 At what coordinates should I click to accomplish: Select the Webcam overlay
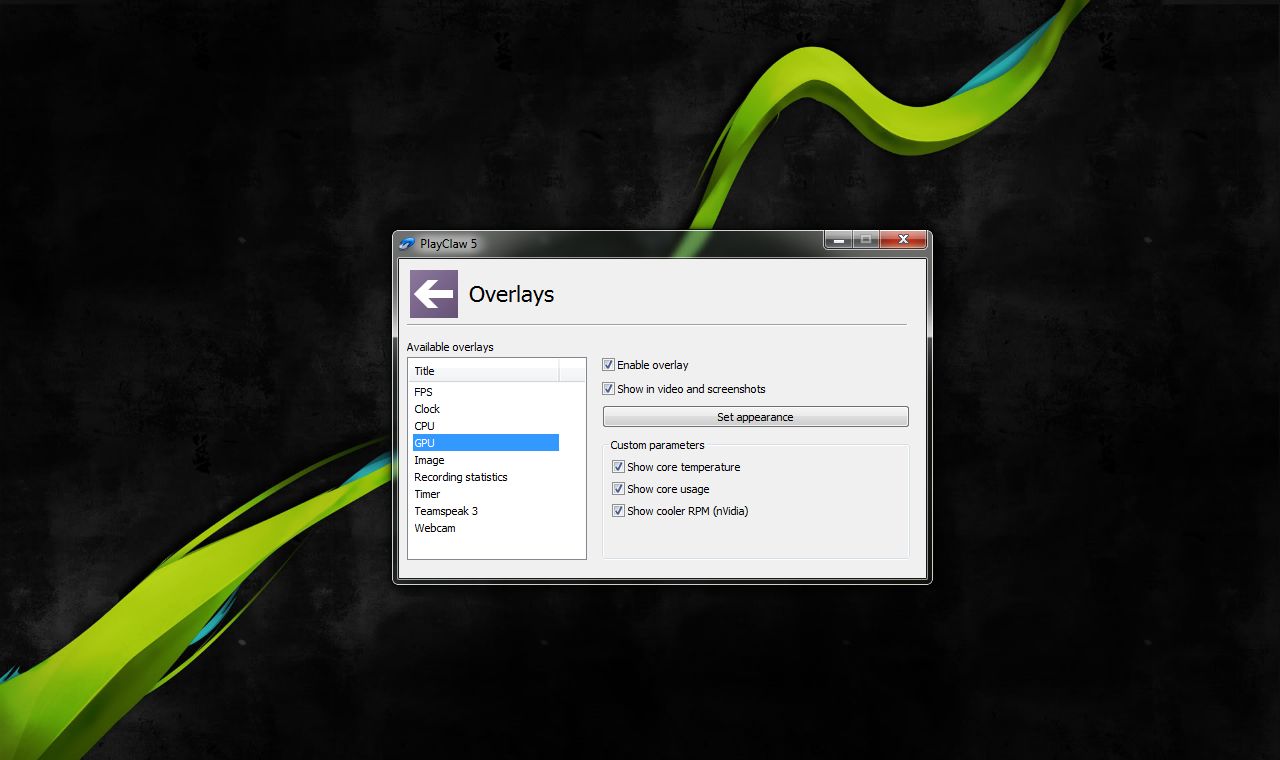point(485,528)
